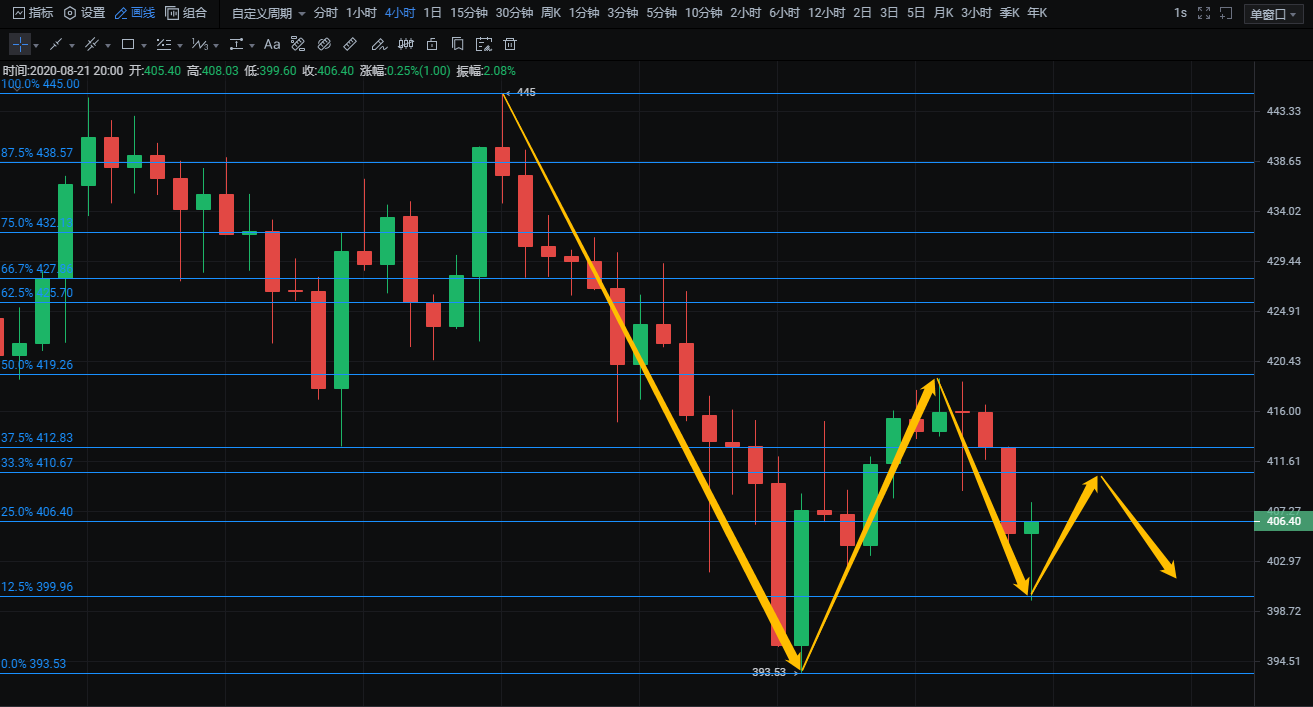Select the Aa text annotation tool
The width and height of the screenshot is (1313, 707).
pos(272,44)
